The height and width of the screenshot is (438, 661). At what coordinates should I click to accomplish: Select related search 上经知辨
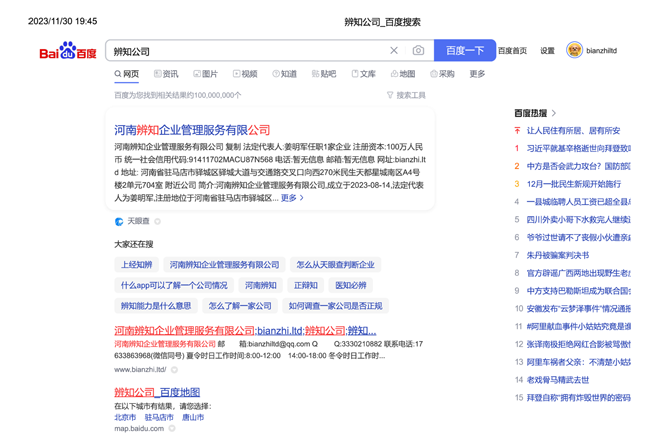tap(136, 265)
